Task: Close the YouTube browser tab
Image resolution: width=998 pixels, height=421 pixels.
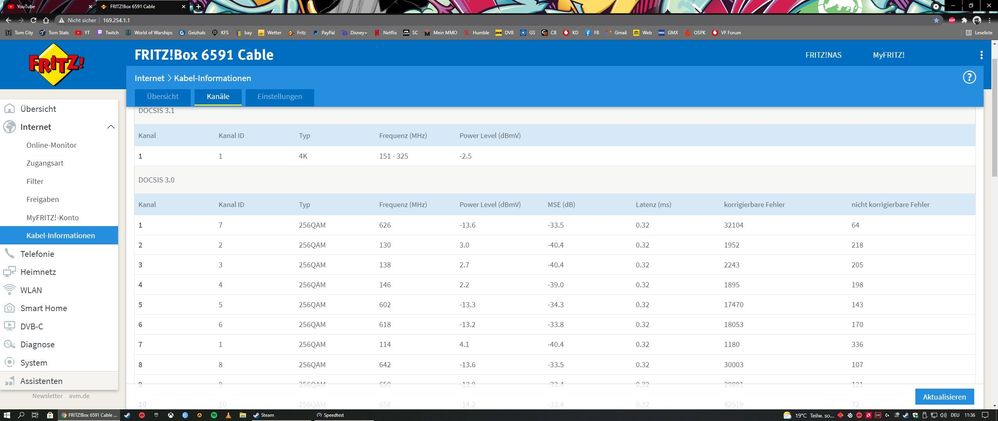Action: (90, 6)
